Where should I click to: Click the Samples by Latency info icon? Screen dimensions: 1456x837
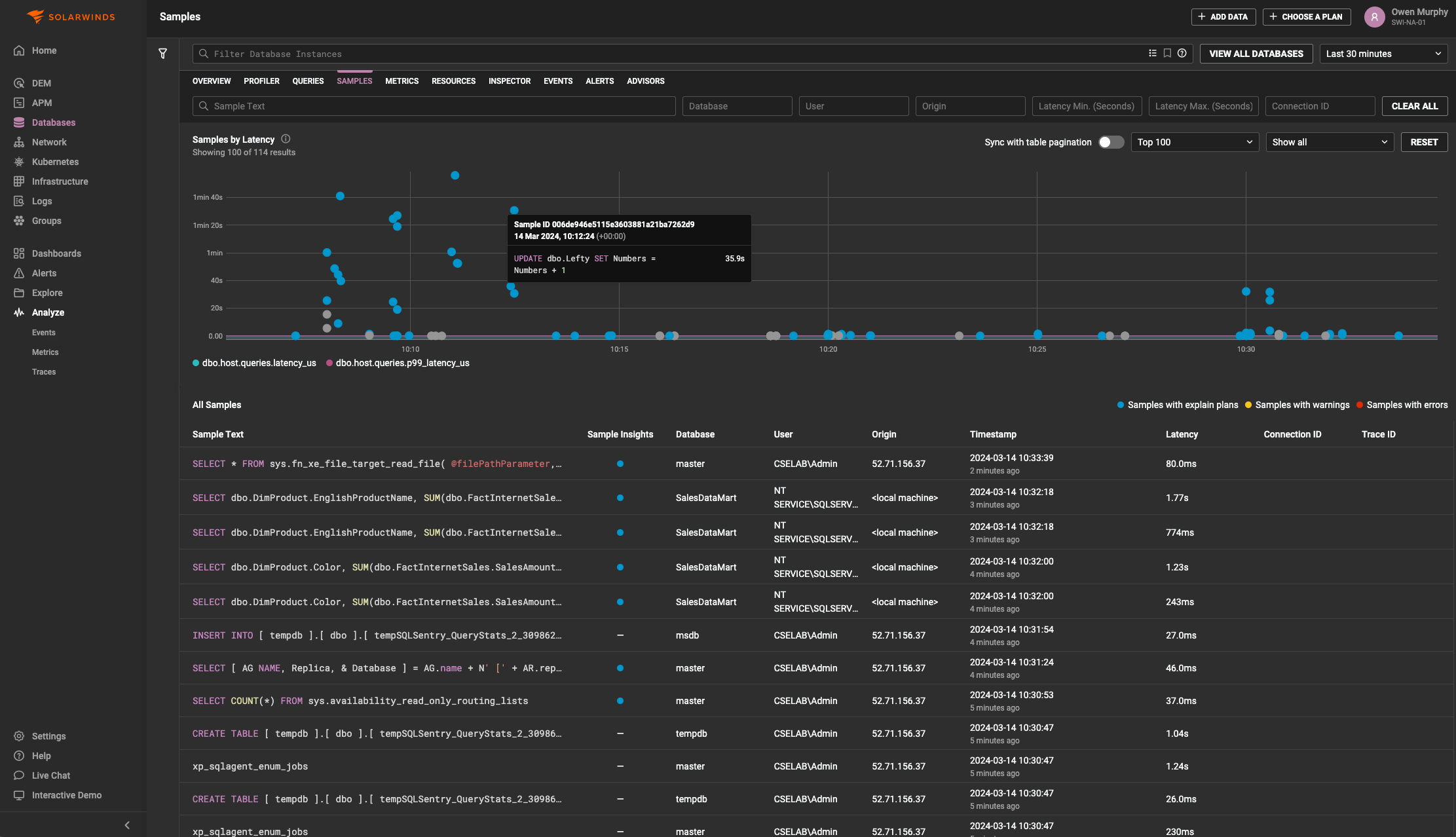(x=286, y=139)
